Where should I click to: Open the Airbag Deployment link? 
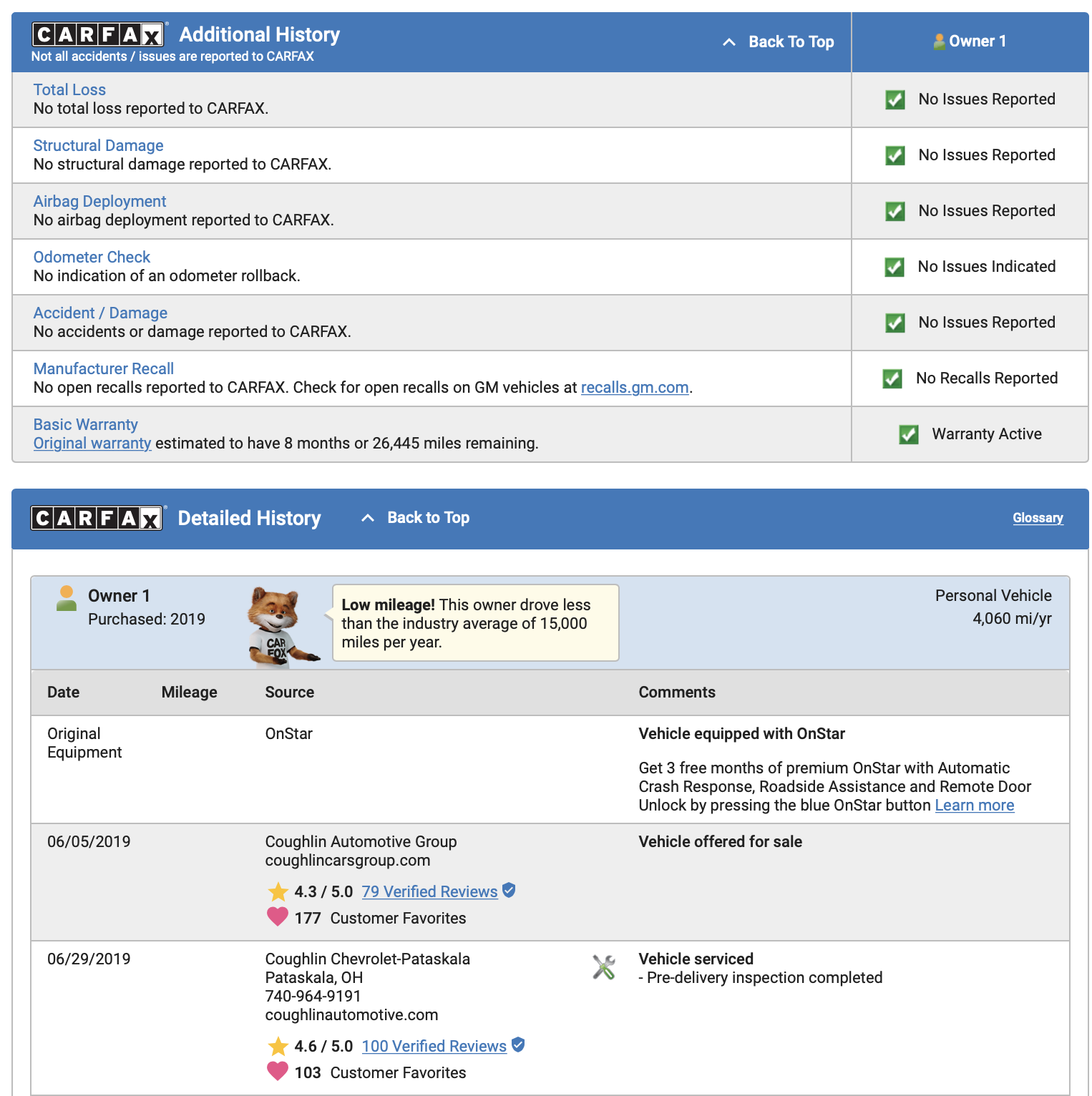[x=99, y=201]
